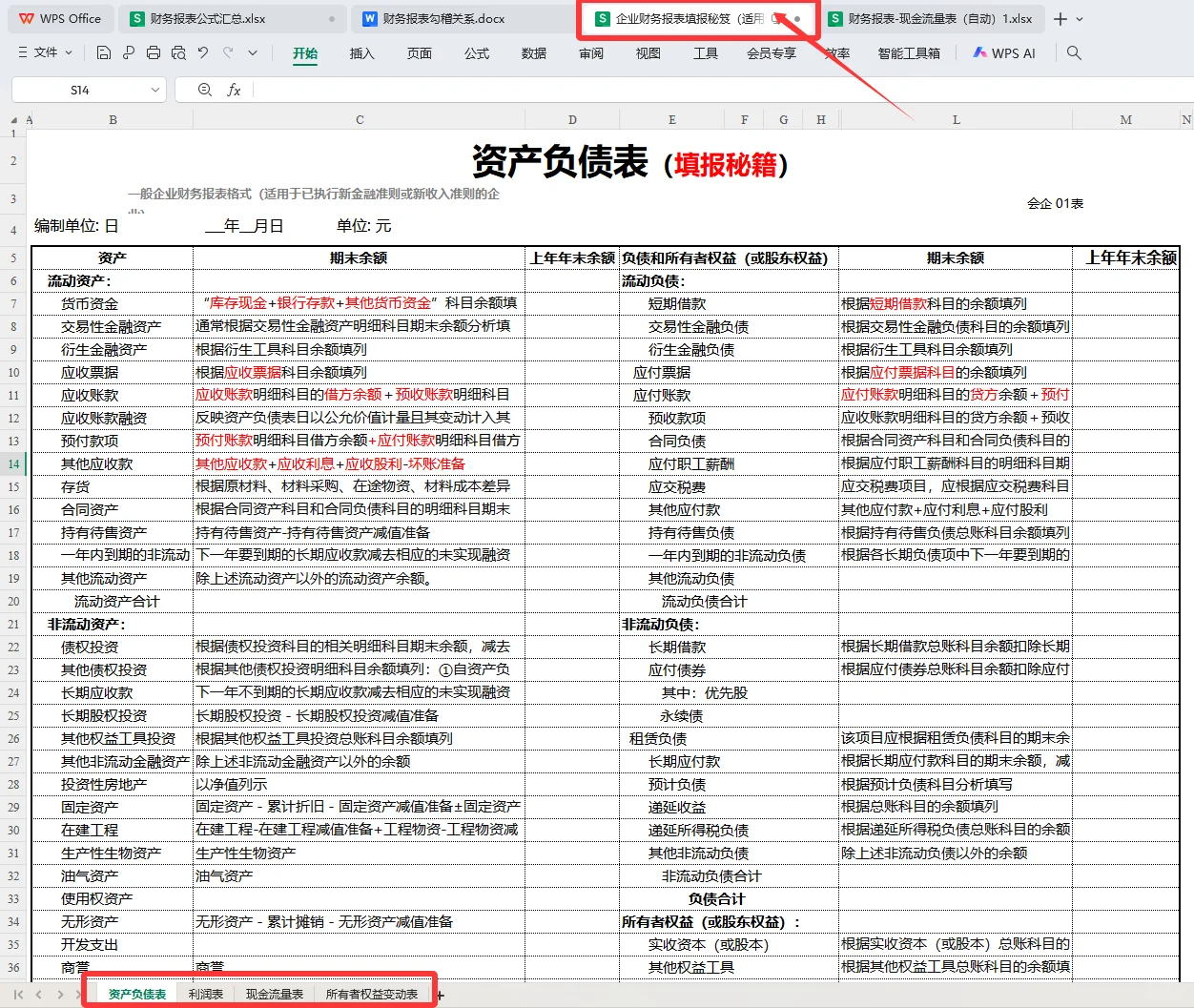Click the search magnifier icon in ribbon

[x=1074, y=53]
